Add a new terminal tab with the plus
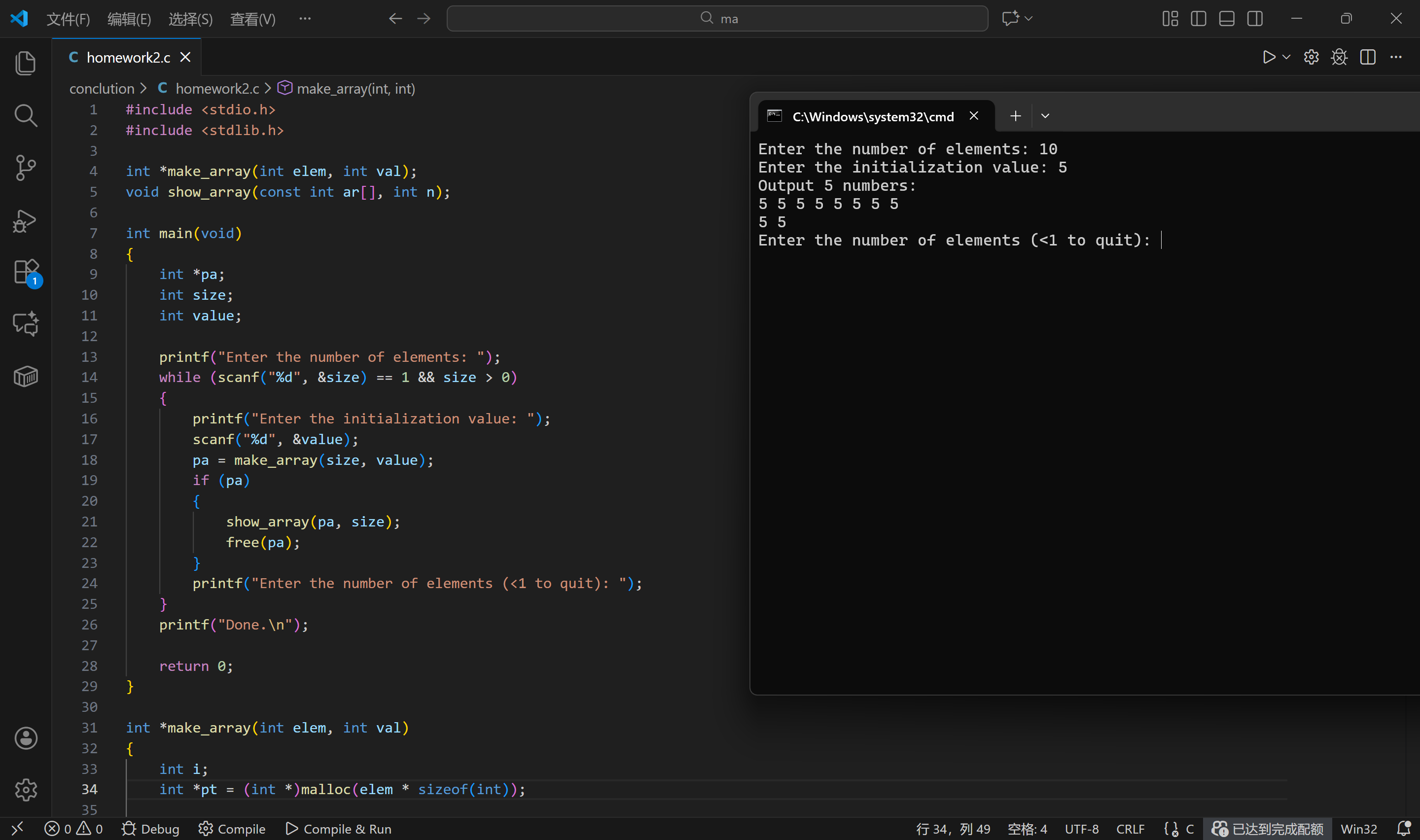The width and height of the screenshot is (1420, 840). (x=1015, y=116)
